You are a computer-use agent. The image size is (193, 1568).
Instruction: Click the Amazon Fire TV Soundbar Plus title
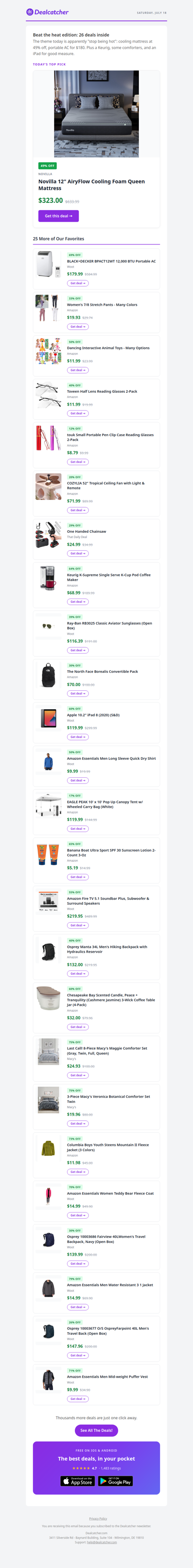pyautogui.click(x=108, y=901)
